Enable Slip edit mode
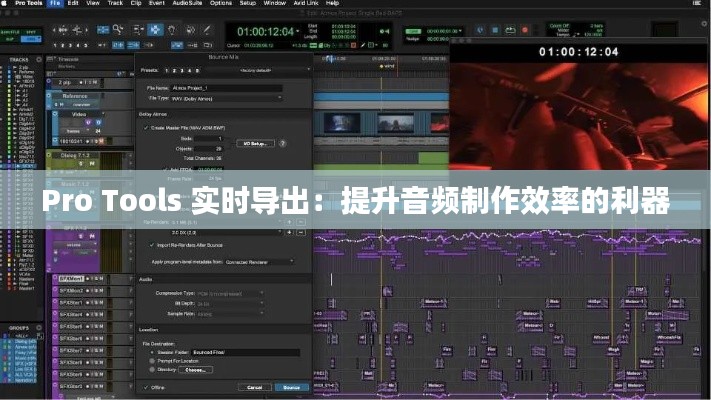 (x=10, y=39)
